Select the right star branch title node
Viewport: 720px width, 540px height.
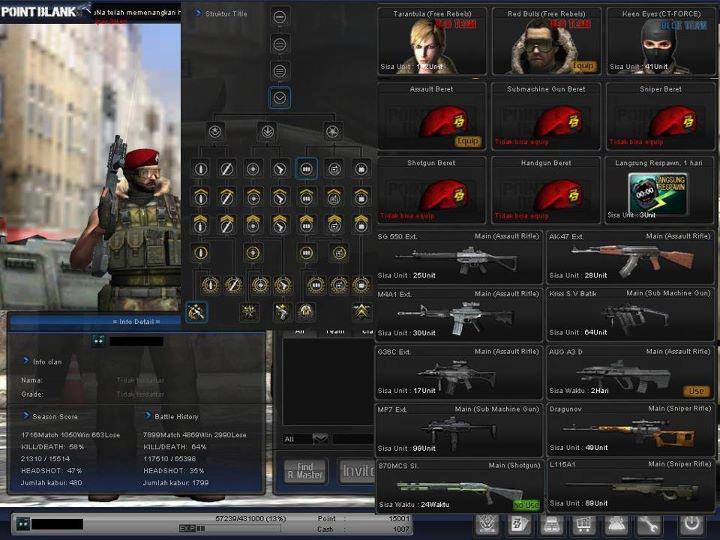[x=332, y=132]
